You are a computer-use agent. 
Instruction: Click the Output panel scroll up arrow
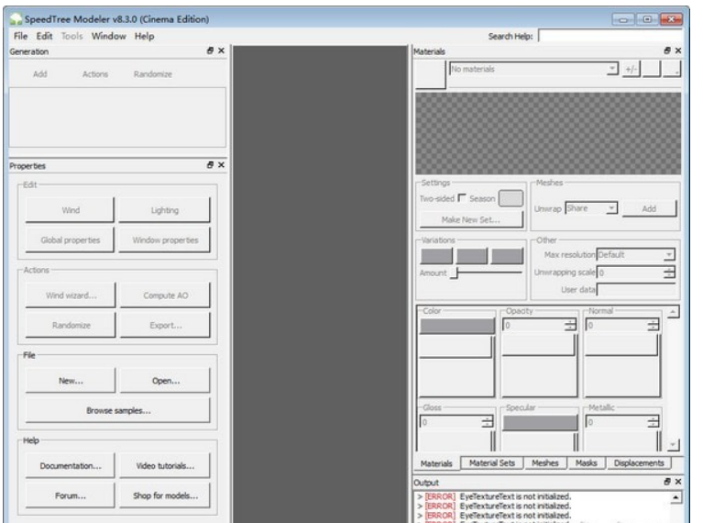pyautogui.click(x=676, y=497)
